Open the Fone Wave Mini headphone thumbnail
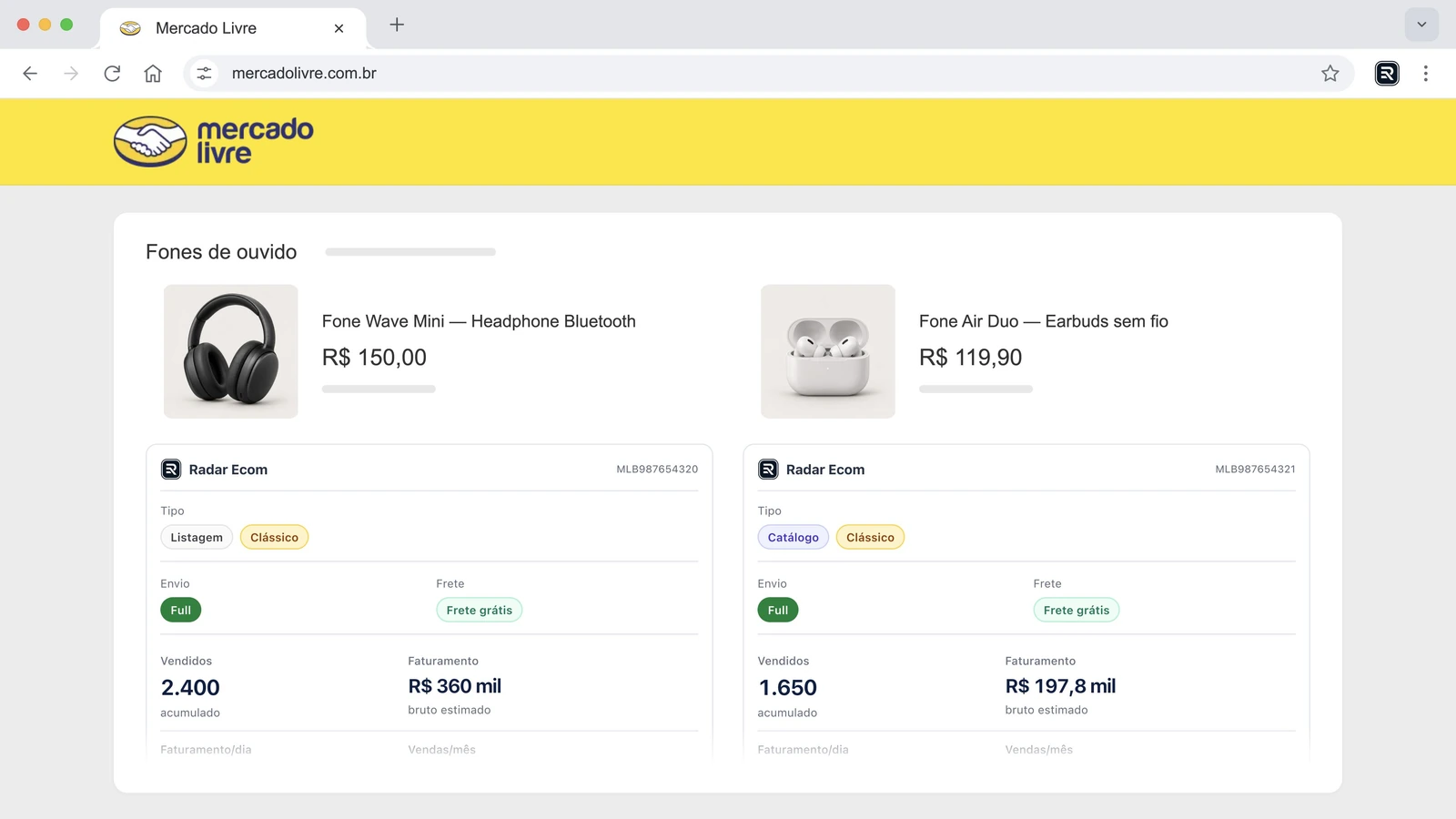Viewport: 1456px width, 819px height. click(231, 351)
